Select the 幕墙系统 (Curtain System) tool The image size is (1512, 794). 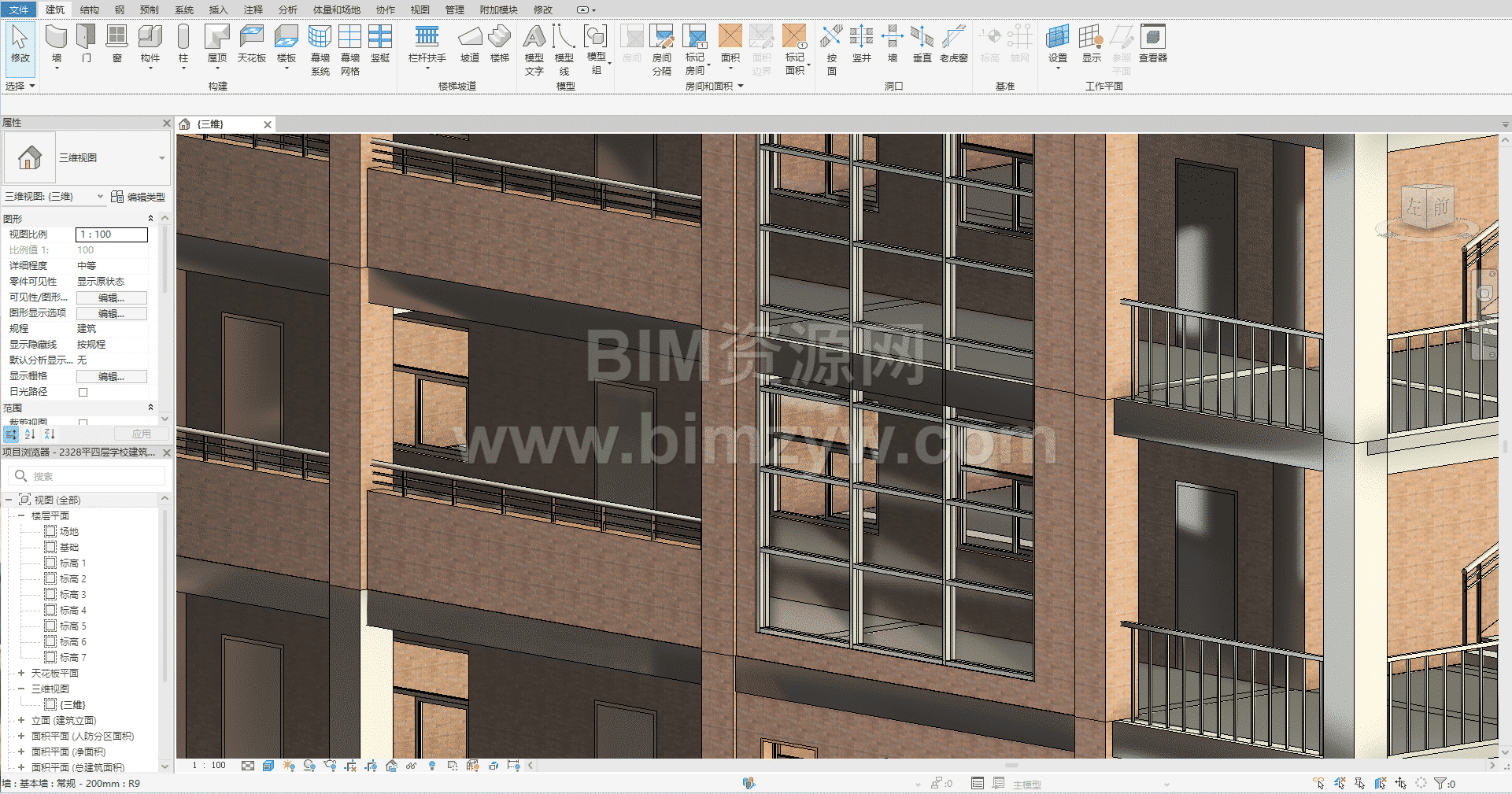(x=320, y=49)
